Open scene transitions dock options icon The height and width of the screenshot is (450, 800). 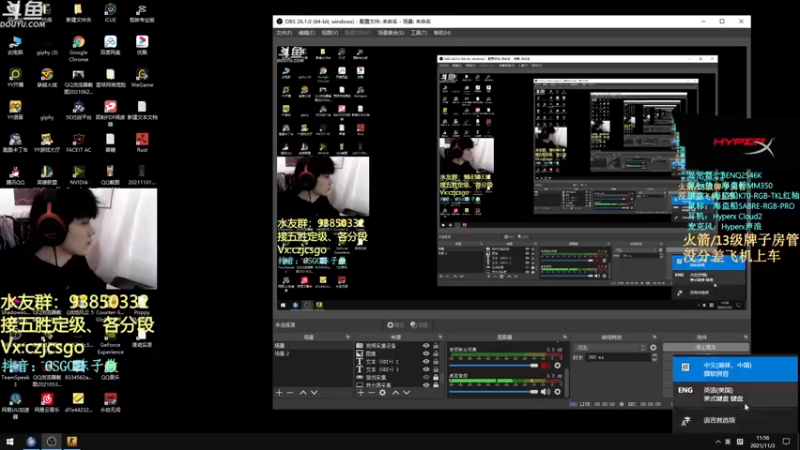(654, 337)
